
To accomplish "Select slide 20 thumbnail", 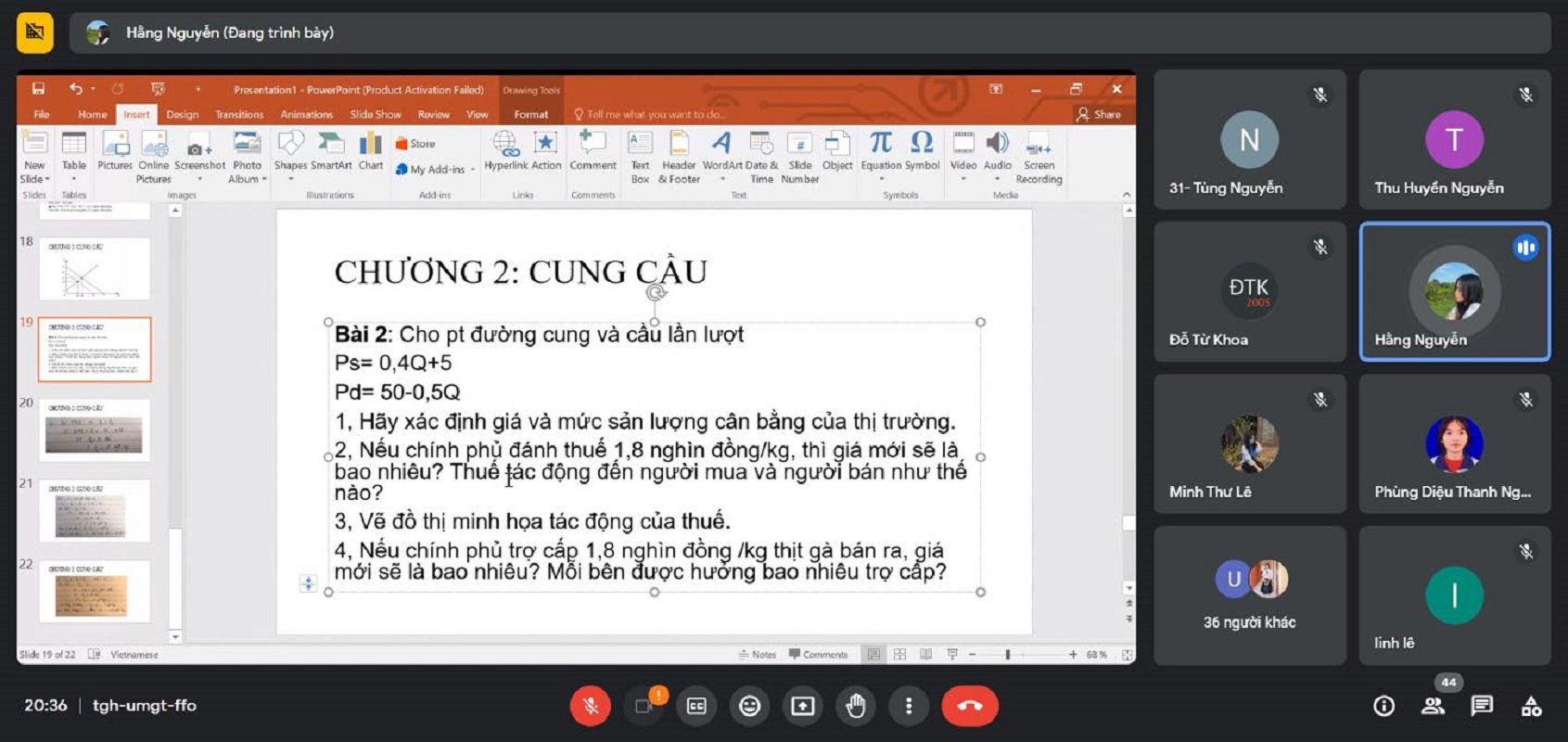I will pos(95,431).
